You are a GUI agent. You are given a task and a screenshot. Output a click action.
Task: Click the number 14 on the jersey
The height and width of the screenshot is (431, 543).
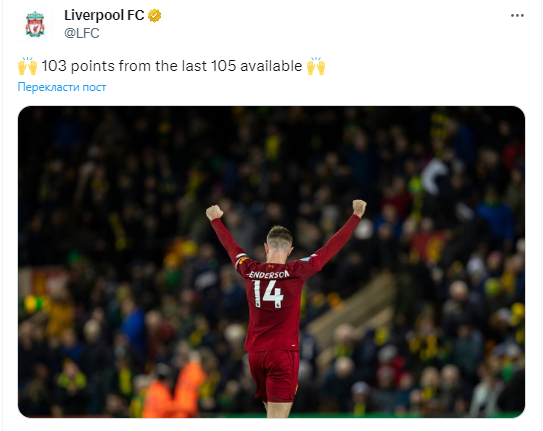(268, 294)
